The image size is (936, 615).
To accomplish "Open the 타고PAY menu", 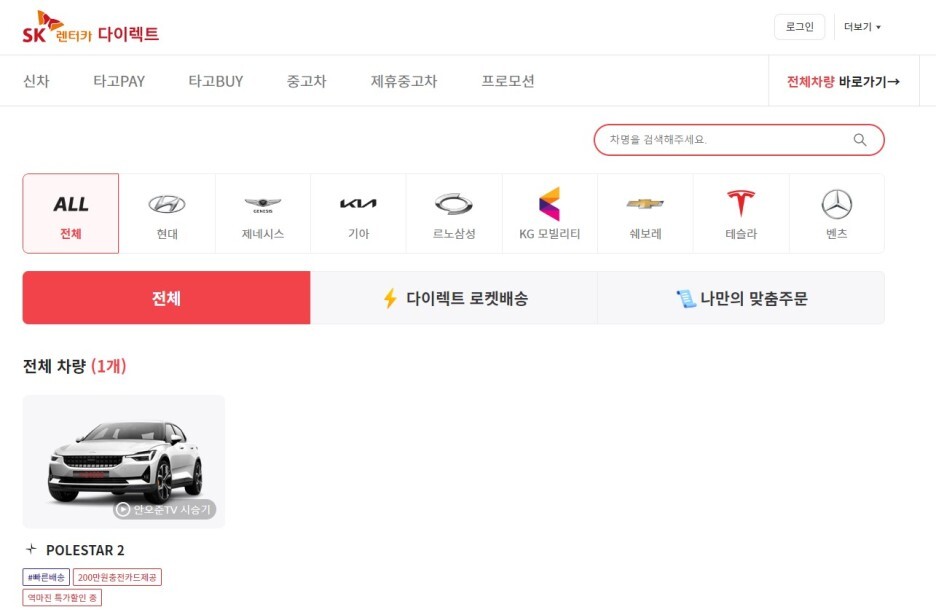I will tap(119, 81).
